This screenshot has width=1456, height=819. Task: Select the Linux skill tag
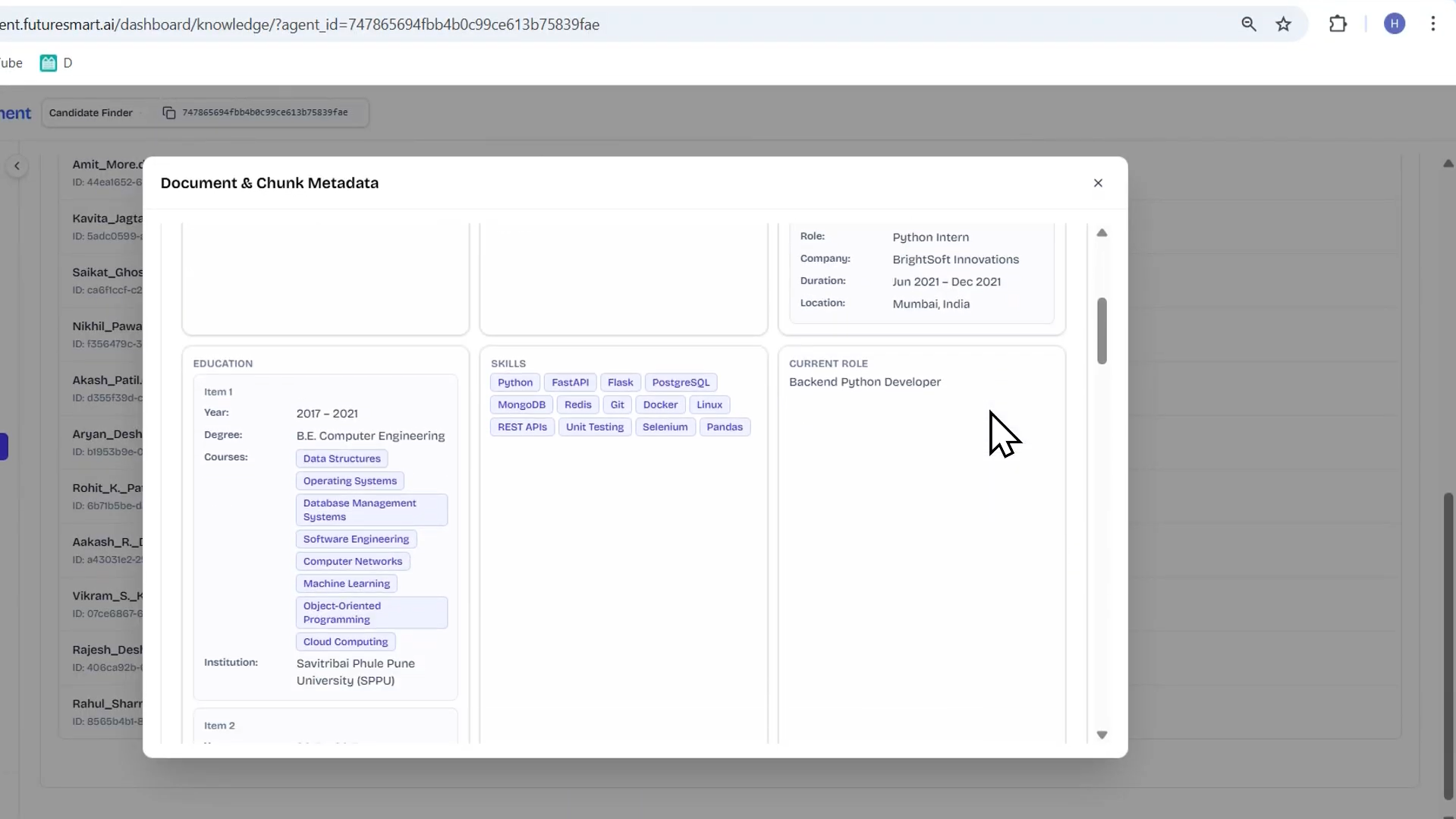point(709,405)
